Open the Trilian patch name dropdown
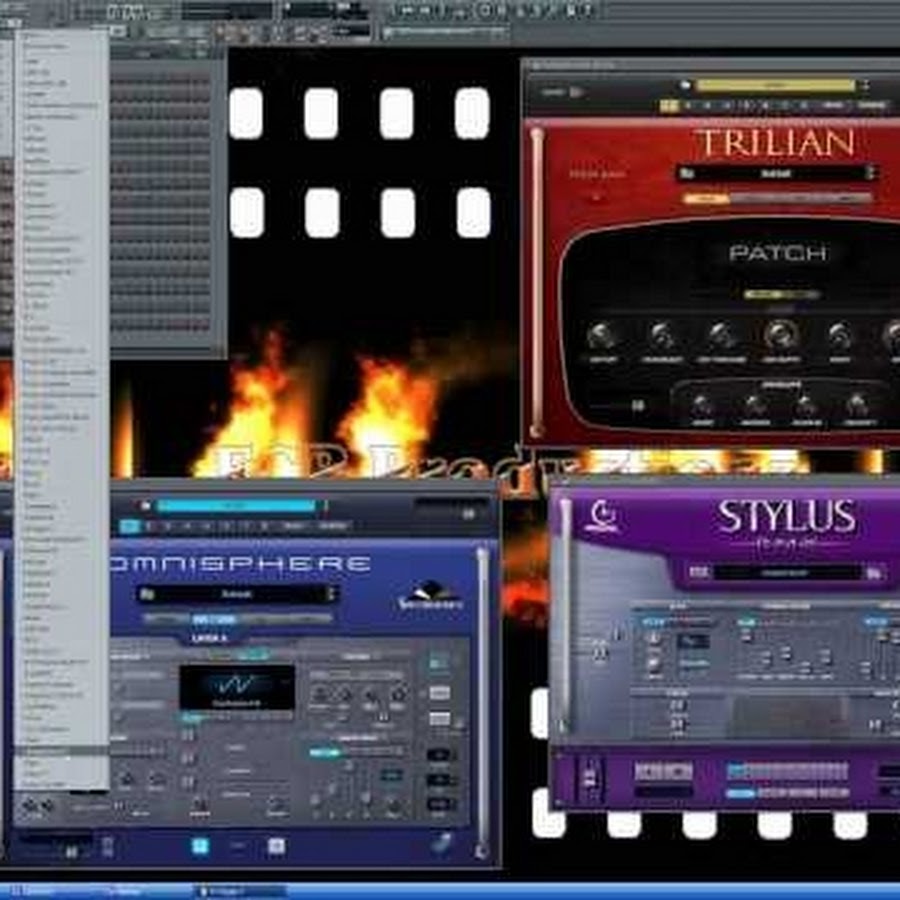 777,173
